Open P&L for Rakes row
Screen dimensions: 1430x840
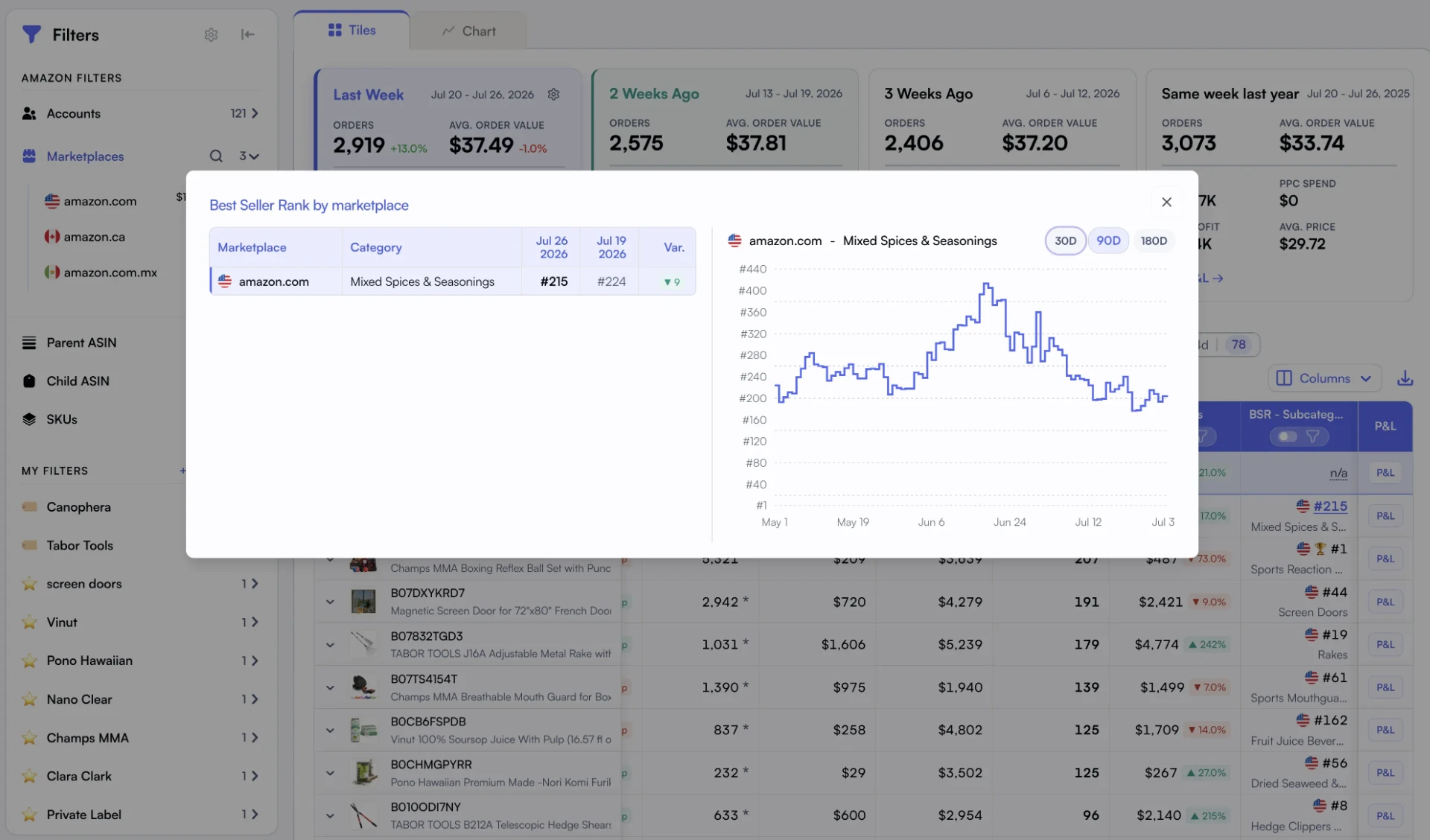pos(1385,644)
